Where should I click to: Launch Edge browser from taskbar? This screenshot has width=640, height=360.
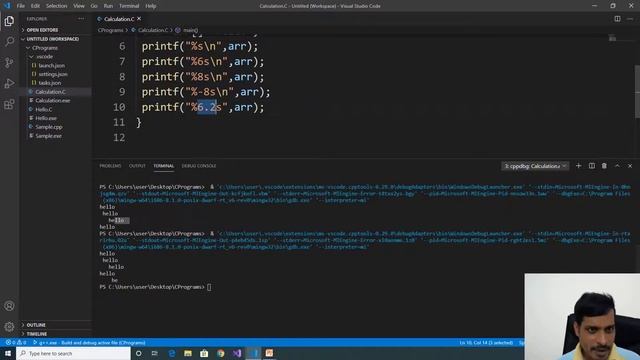(x=171, y=353)
